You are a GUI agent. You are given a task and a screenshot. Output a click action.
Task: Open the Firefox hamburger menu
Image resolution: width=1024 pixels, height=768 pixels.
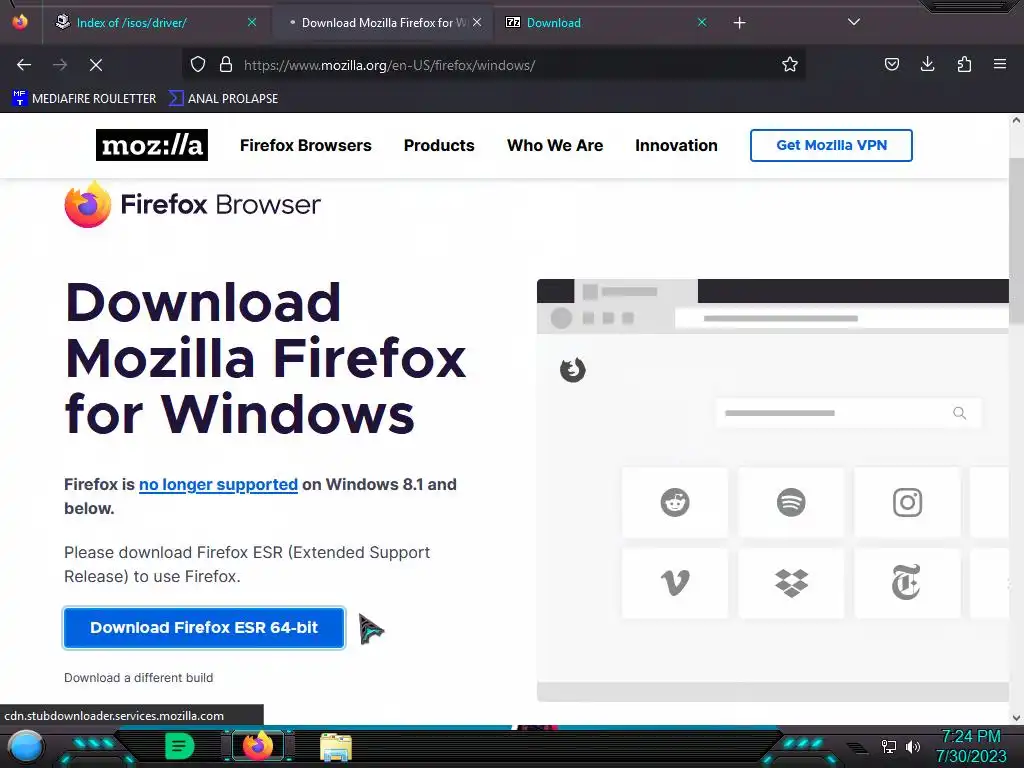pos(1000,65)
